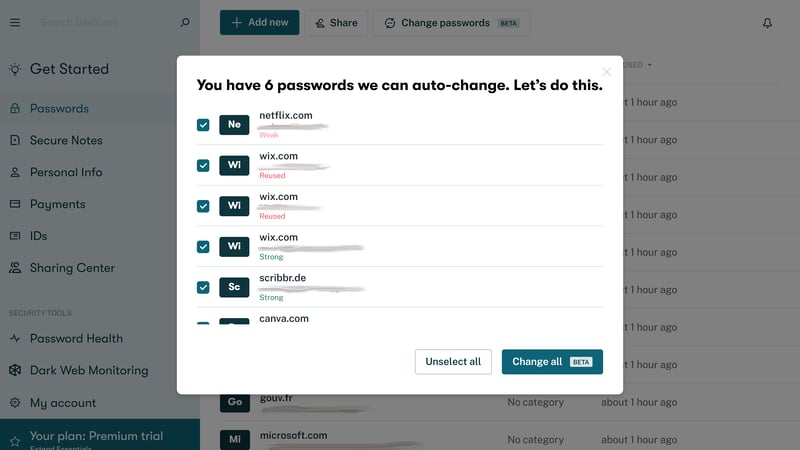The height and width of the screenshot is (450, 800).
Task: Click the search magnifier icon
Action: (185, 22)
